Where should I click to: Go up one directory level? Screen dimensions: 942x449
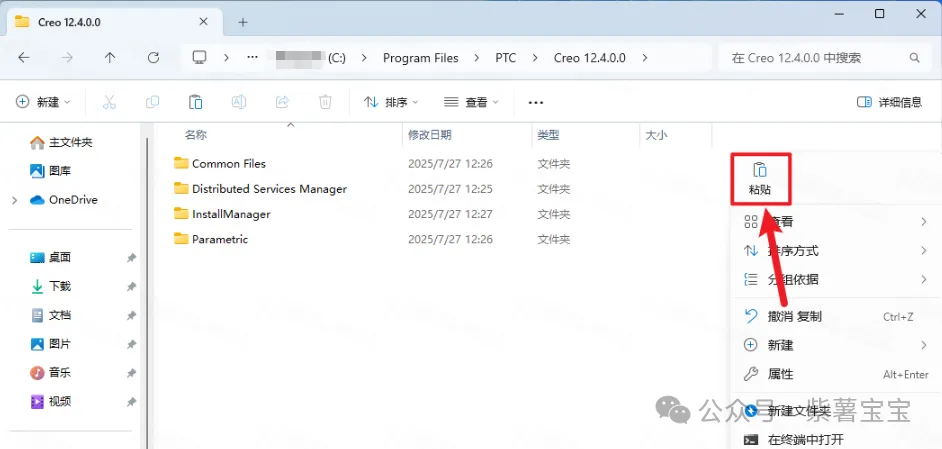point(110,58)
